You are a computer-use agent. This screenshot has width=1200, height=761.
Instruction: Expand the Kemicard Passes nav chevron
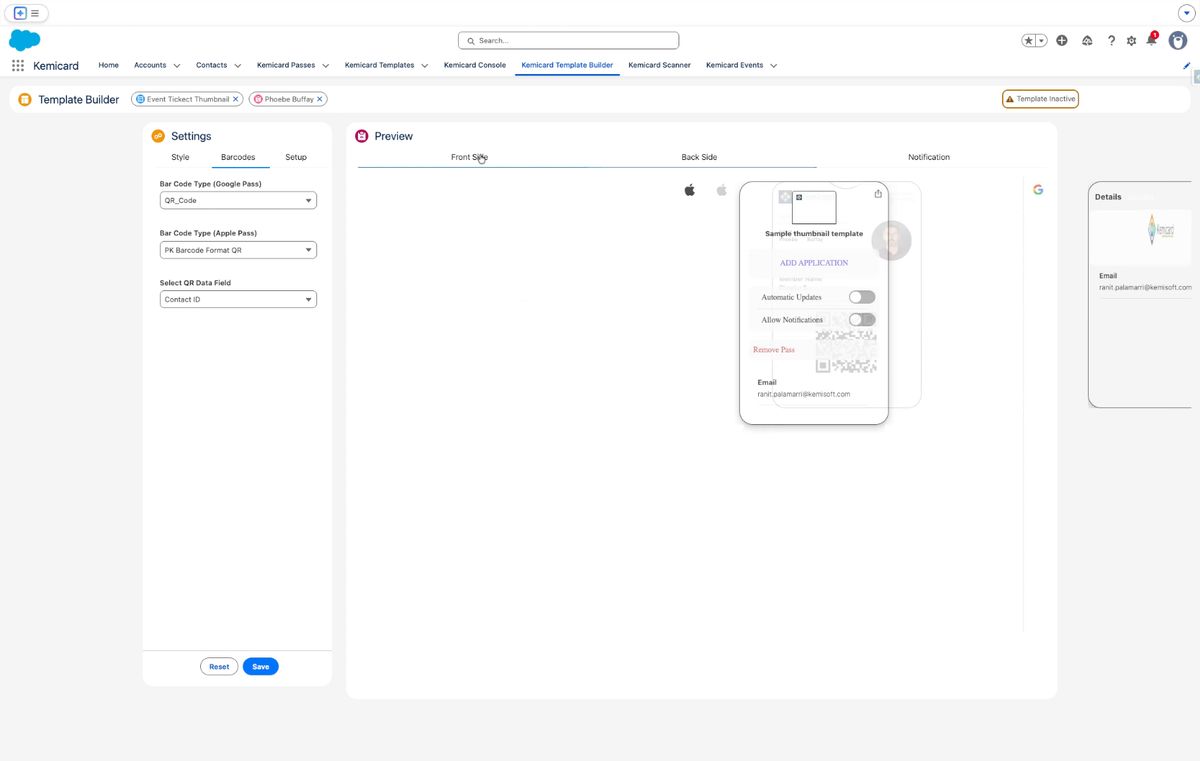[326, 66]
